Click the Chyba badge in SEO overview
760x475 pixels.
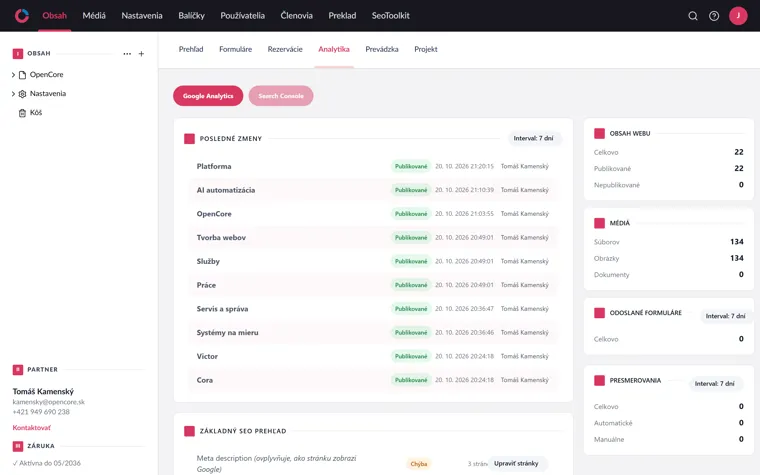[x=419, y=464]
